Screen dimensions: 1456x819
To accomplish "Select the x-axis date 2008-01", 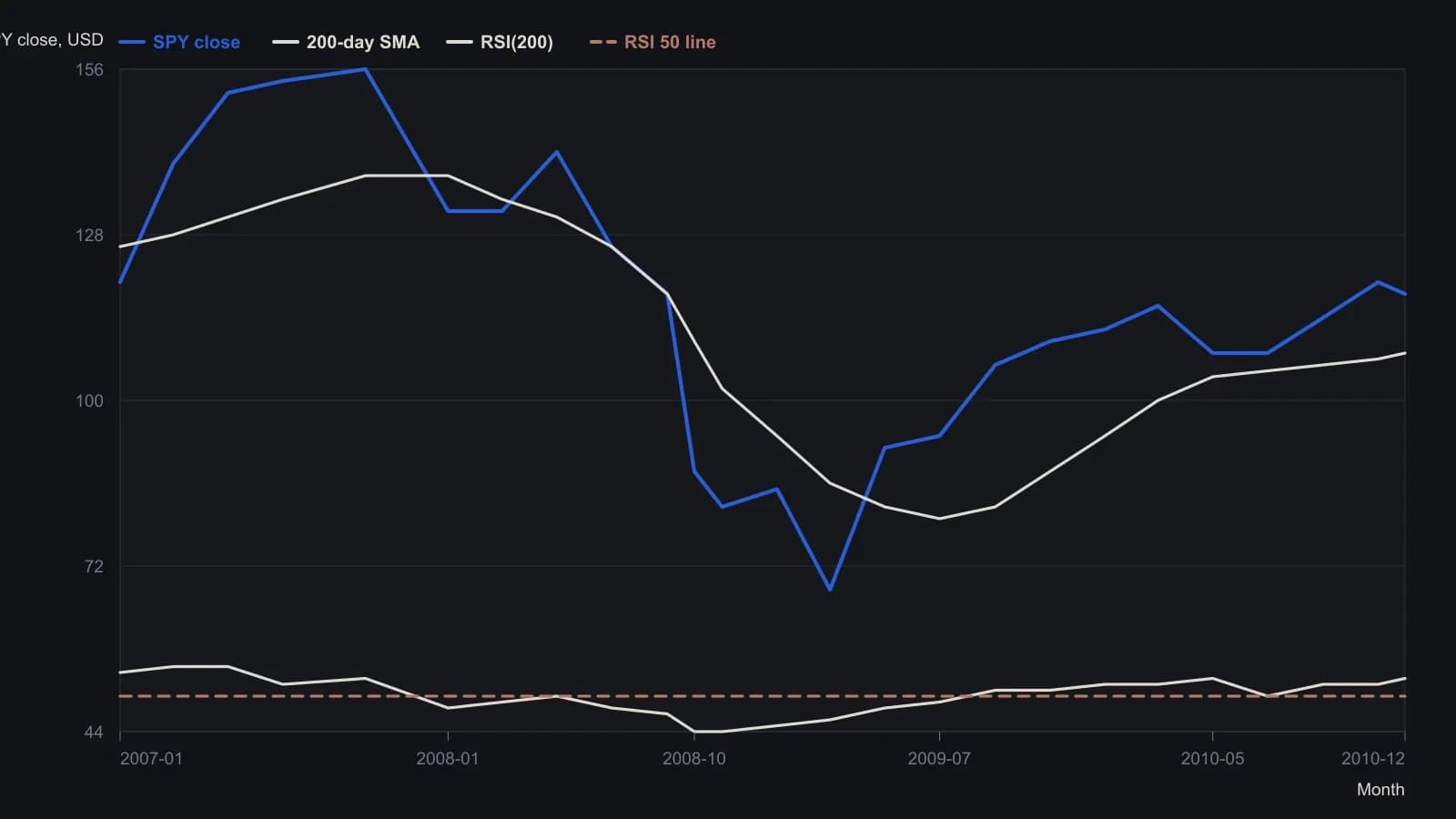I will point(447,759).
